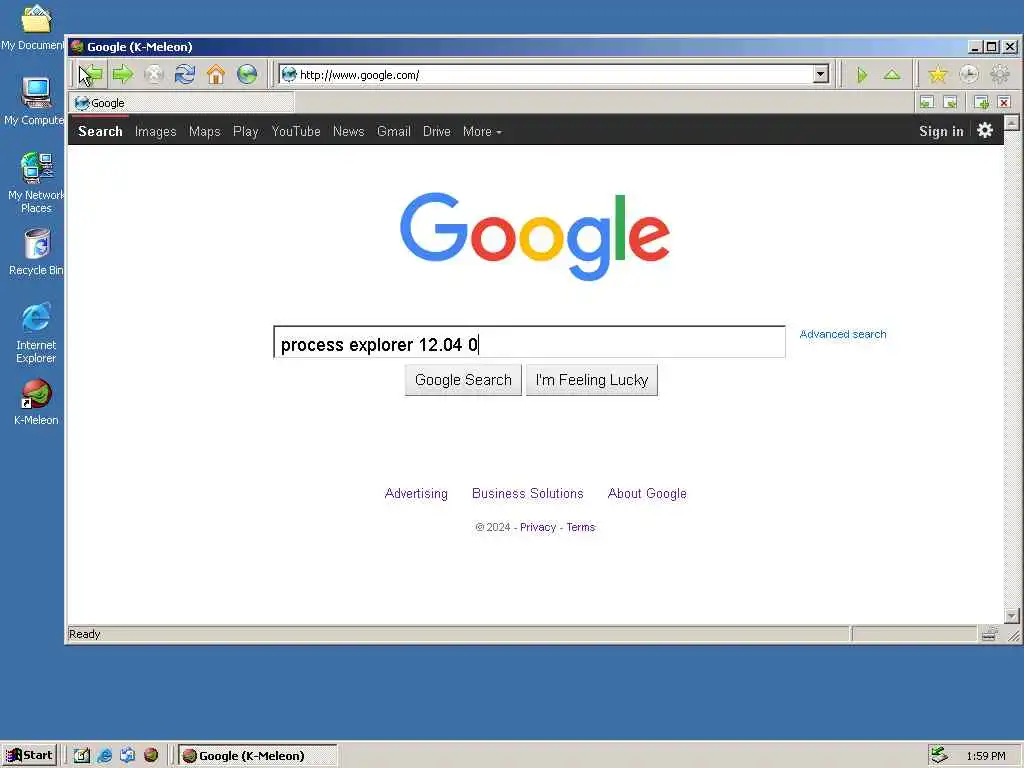Reload the page with the Refresh icon
1024x768 pixels.
(185, 74)
